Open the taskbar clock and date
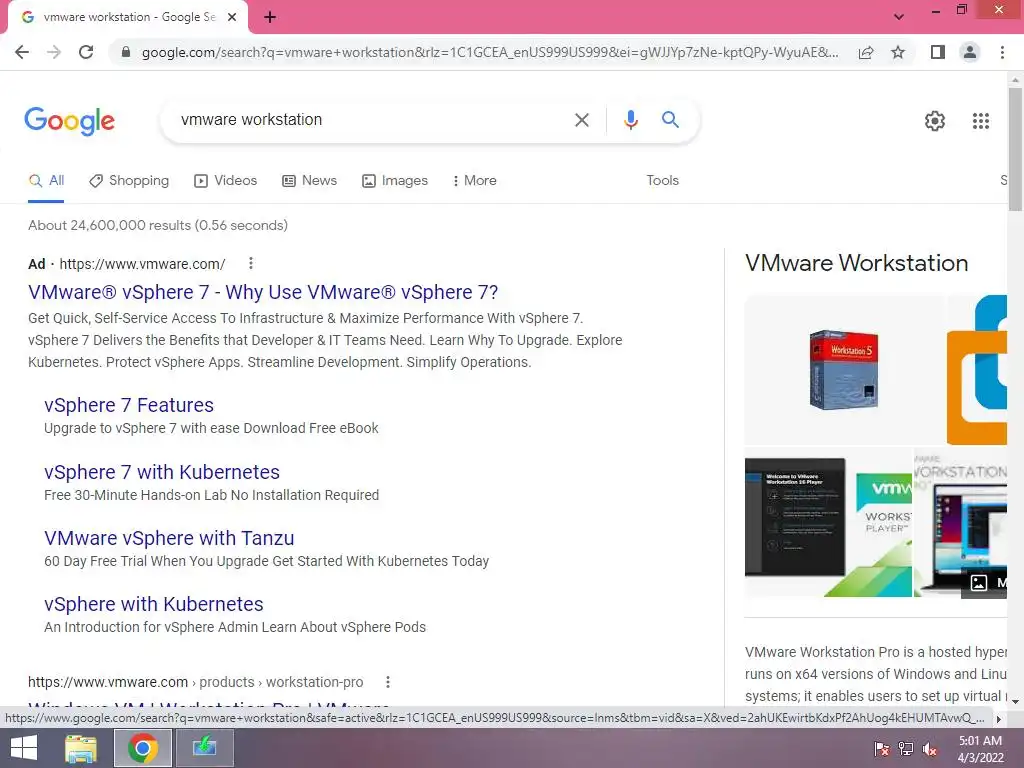Image resolution: width=1024 pixels, height=768 pixels. click(x=980, y=749)
